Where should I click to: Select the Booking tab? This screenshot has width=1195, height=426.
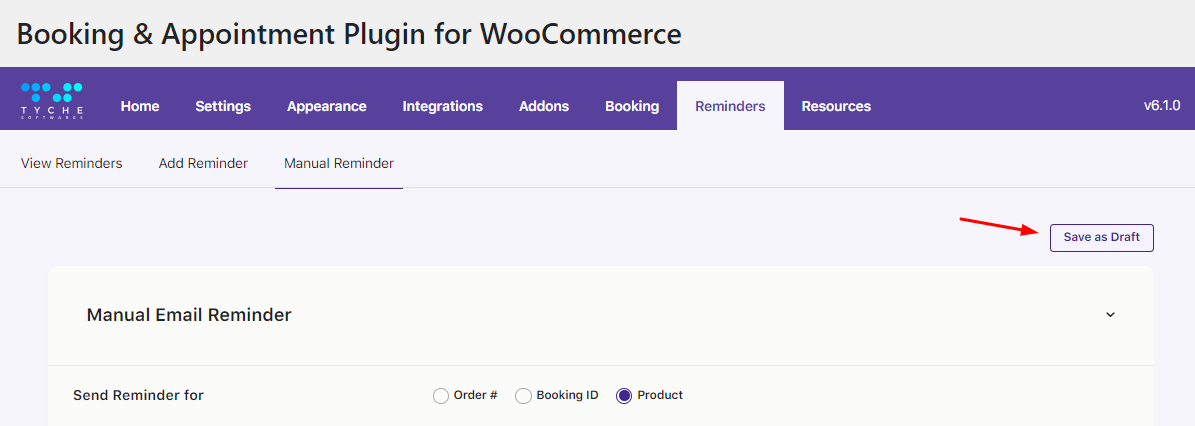pyautogui.click(x=632, y=106)
